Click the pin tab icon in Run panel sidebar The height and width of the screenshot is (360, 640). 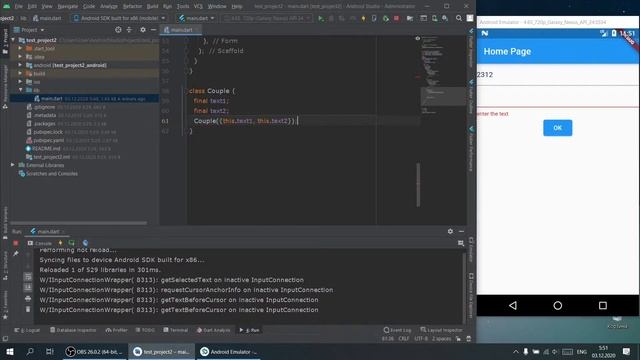pos(16,254)
